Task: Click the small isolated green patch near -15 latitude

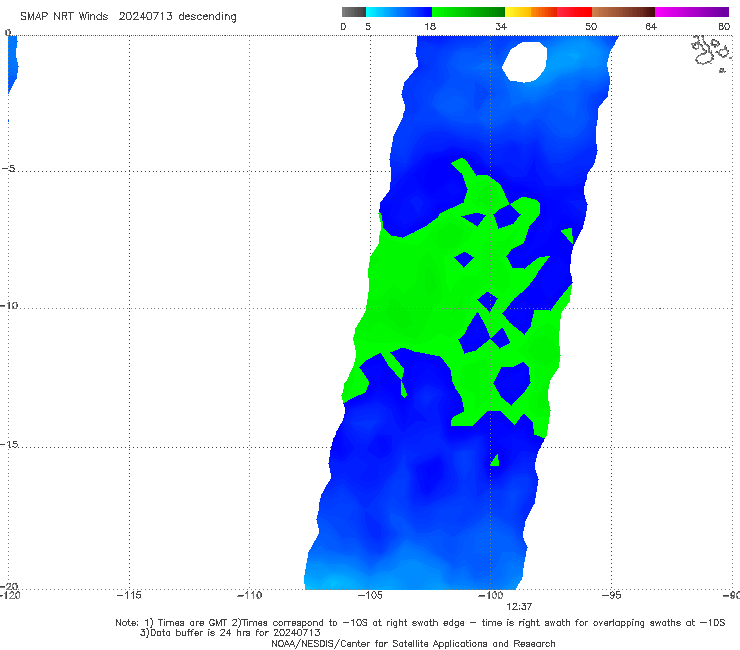Action: click(495, 460)
